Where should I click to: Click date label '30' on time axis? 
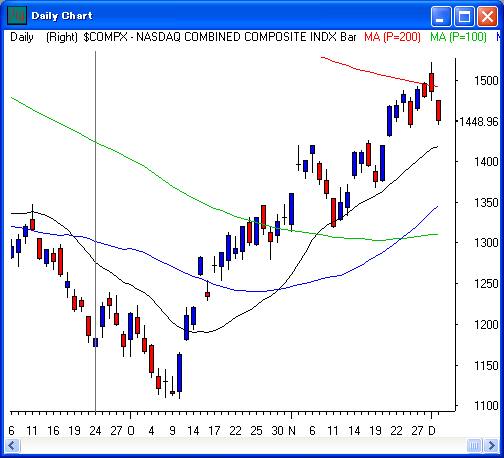coord(277,431)
